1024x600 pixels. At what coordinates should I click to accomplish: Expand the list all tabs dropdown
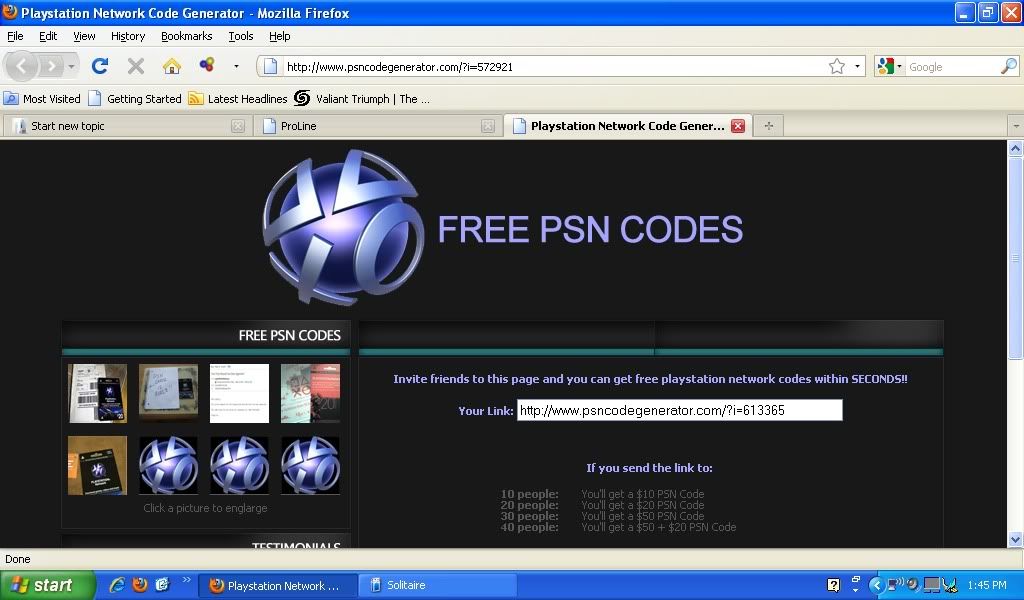1015,126
